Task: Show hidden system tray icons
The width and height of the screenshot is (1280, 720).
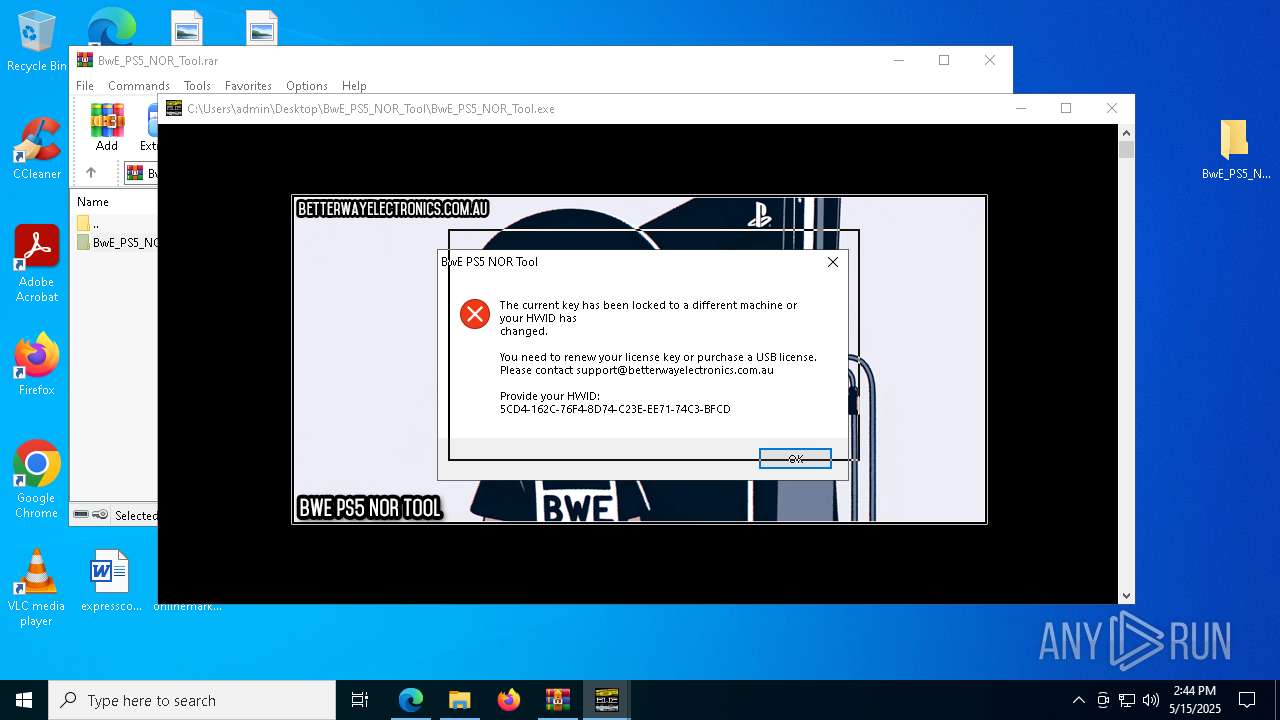Action: point(1078,700)
